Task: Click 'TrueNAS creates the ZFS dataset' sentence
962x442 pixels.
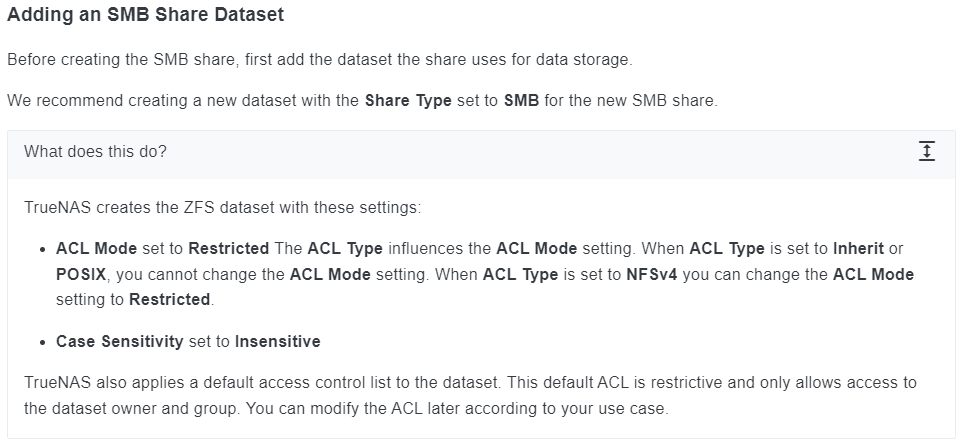Action: [223, 208]
